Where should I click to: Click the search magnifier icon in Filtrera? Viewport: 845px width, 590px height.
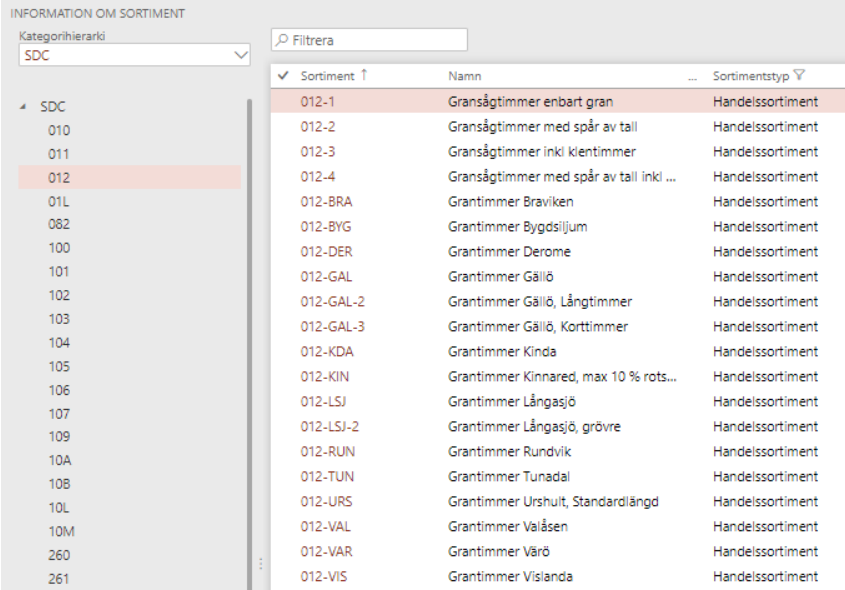tap(282, 40)
